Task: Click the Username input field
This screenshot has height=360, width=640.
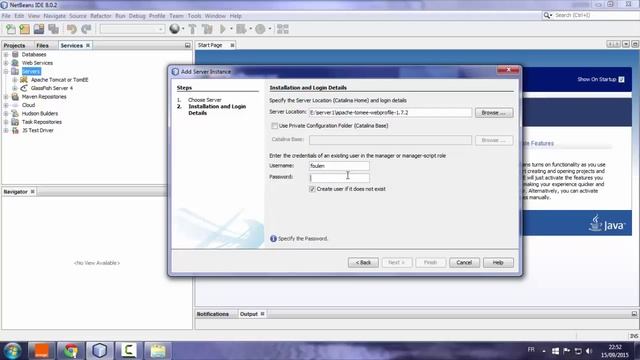Action: pyautogui.click(x=339, y=166)
